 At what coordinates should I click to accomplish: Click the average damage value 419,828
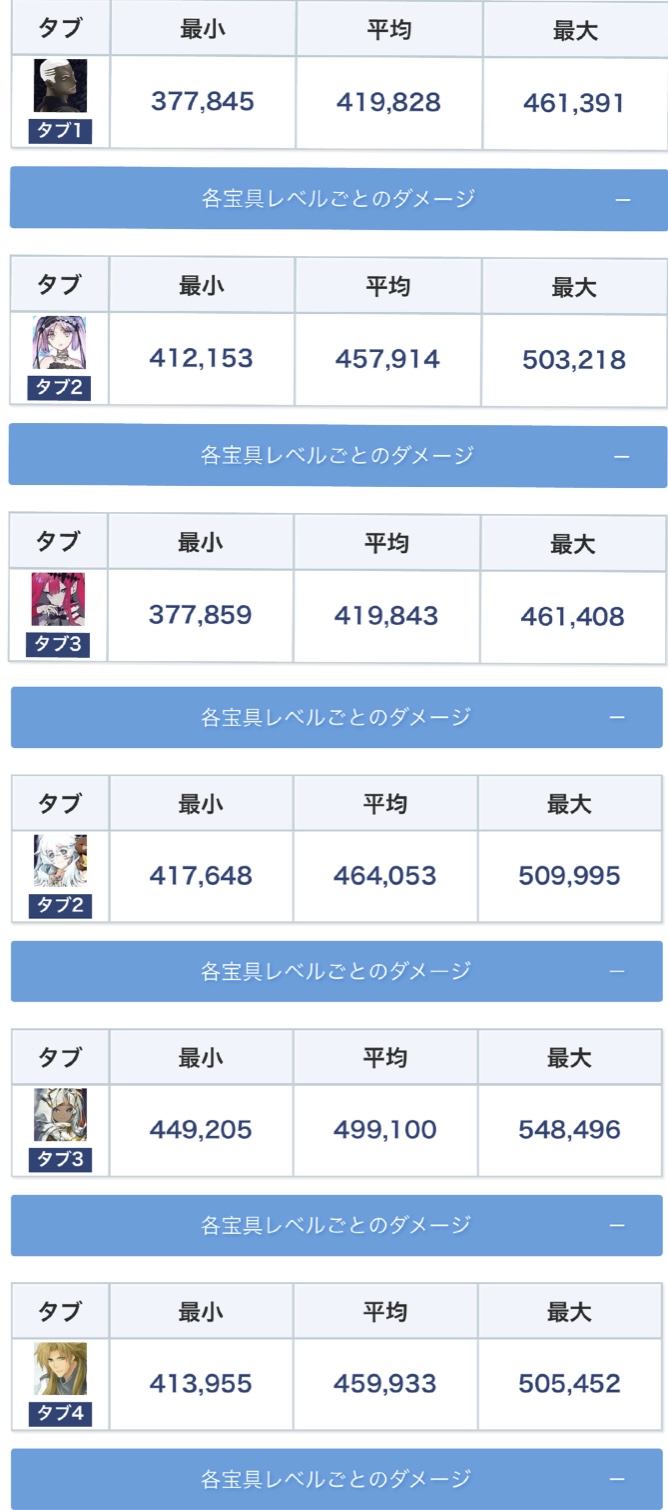tap(389, 102)
